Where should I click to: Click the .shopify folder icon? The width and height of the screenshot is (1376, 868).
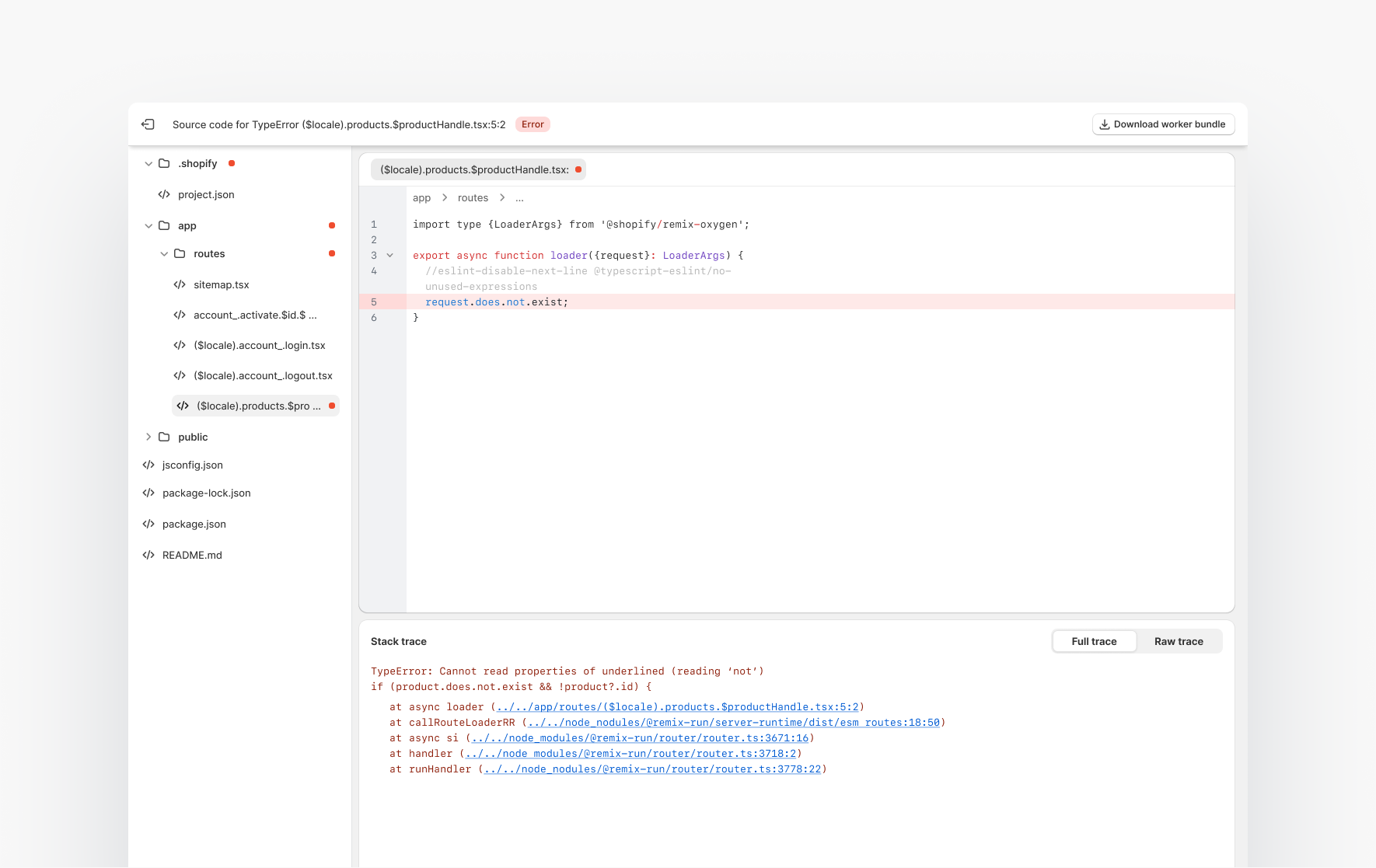pyautogui.click(x=164, y=163)
